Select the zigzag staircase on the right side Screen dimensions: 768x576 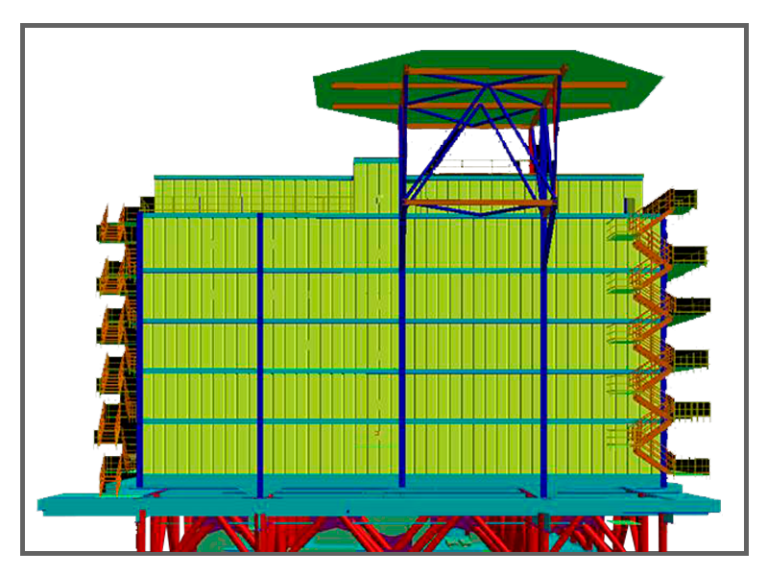pos(650,330)
